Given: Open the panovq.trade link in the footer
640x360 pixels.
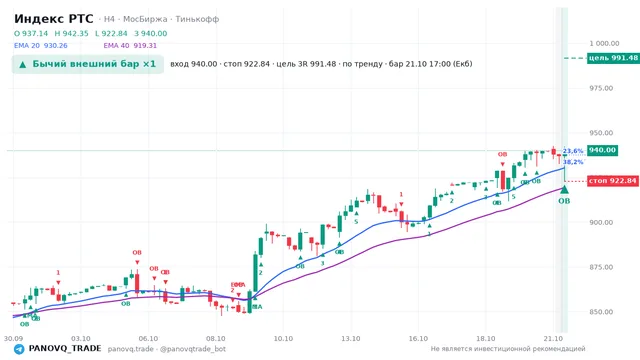Looking at the screenshot, I should [x=131, y=349].
